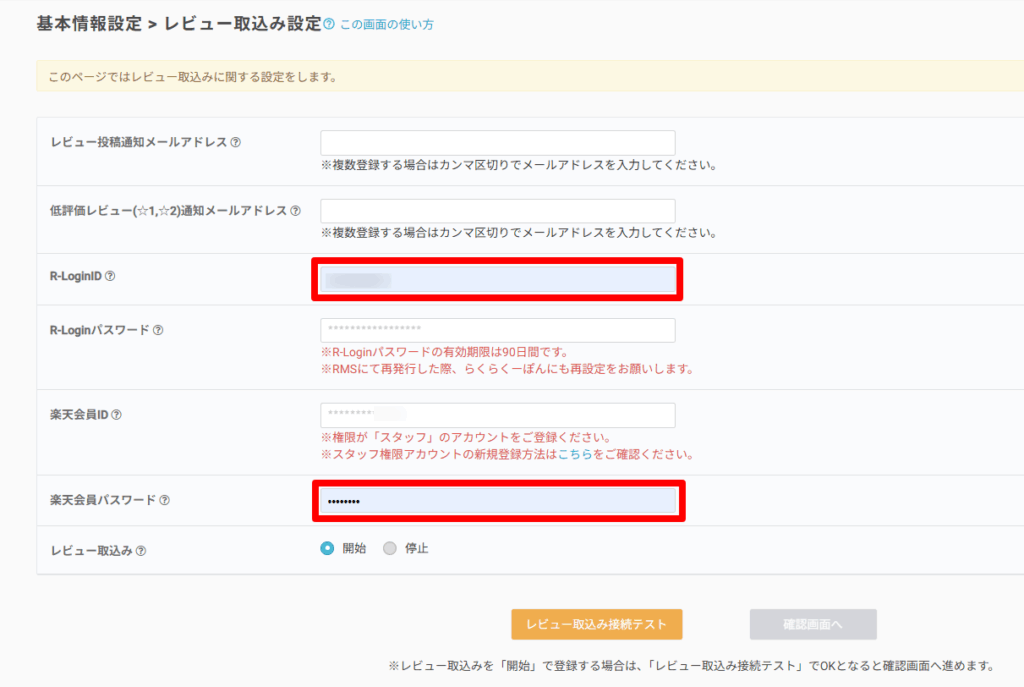Focus the レビュー投稿通知メールアドレス input field
The image size is (1024, 687).
click(497, 143)
